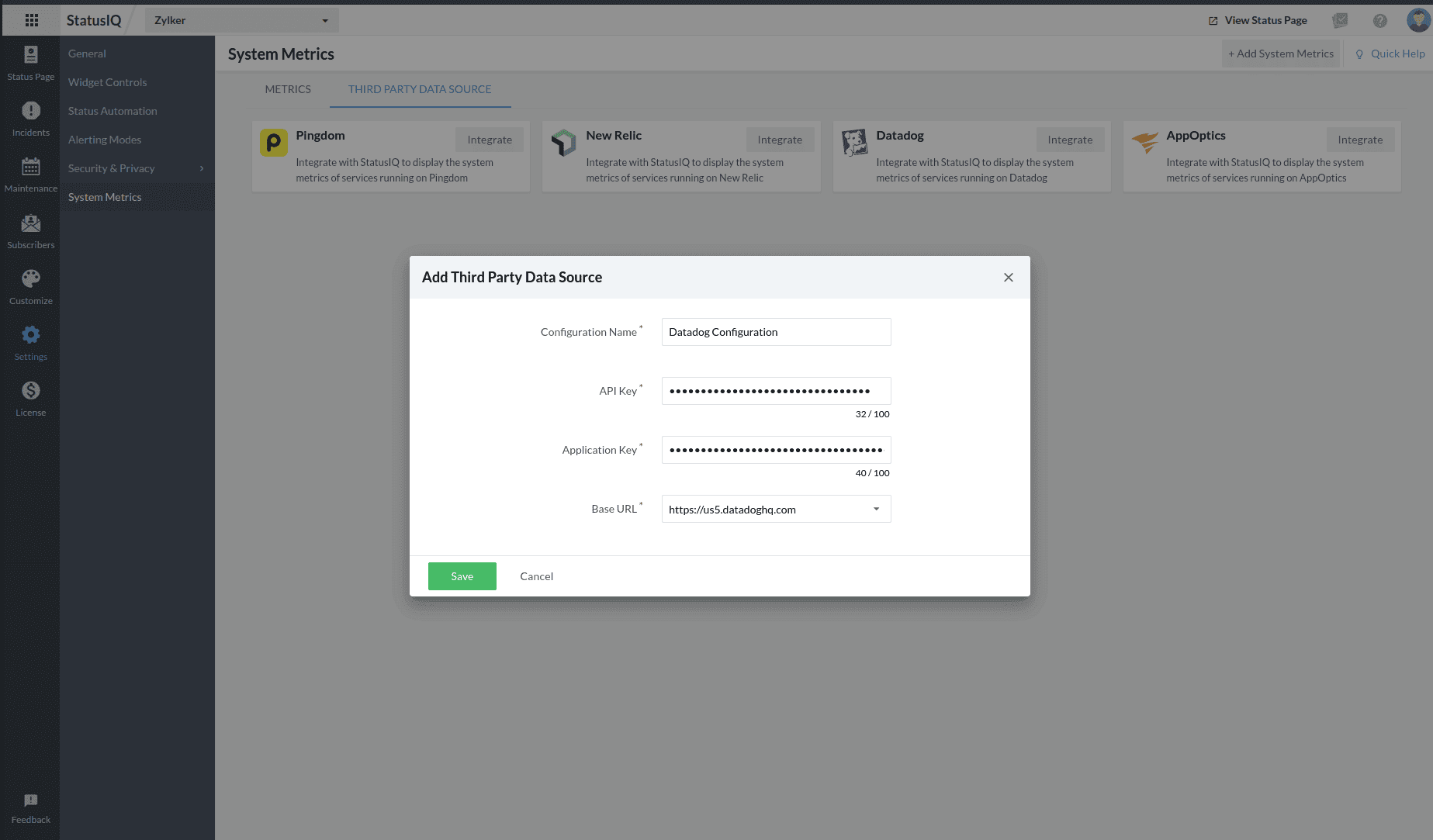
Task: Click the help question mark icon
Action: pyautogui.click(x=1379, y=21)
